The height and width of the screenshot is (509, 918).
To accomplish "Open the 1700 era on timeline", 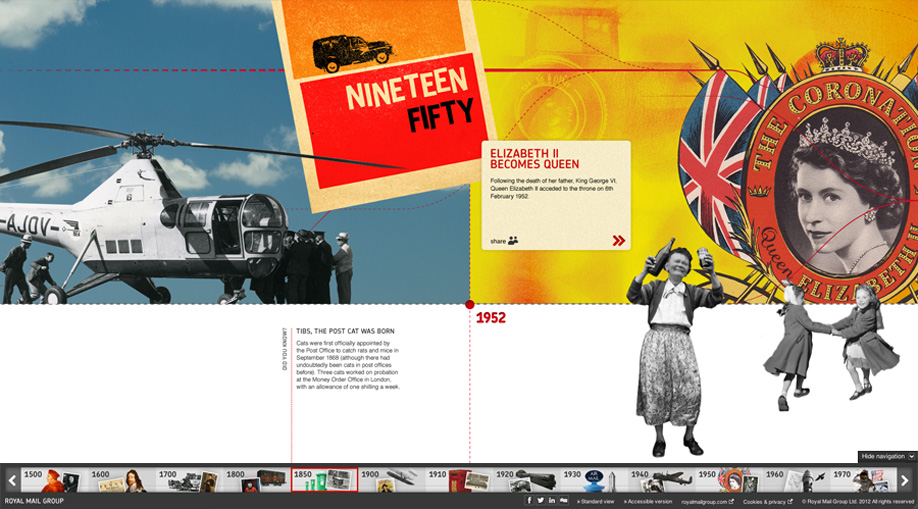I will coord(187,480).
